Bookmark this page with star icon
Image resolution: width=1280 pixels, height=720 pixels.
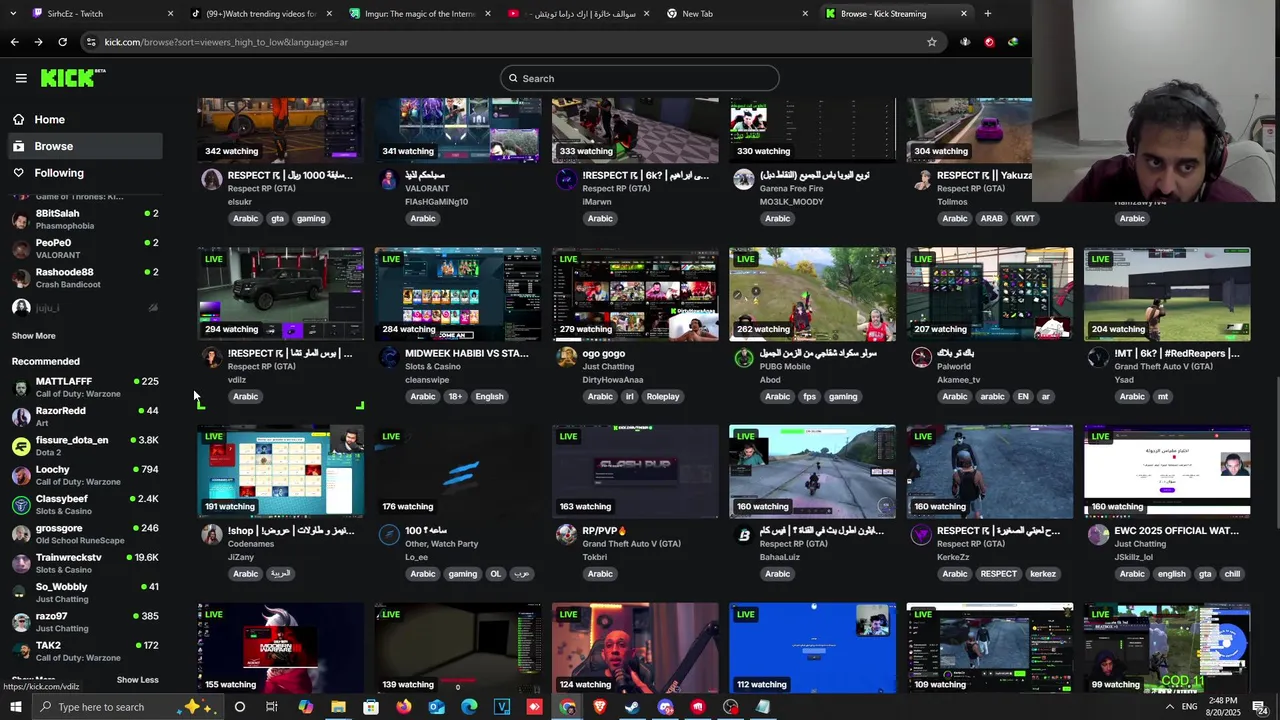tap(932, 42)
